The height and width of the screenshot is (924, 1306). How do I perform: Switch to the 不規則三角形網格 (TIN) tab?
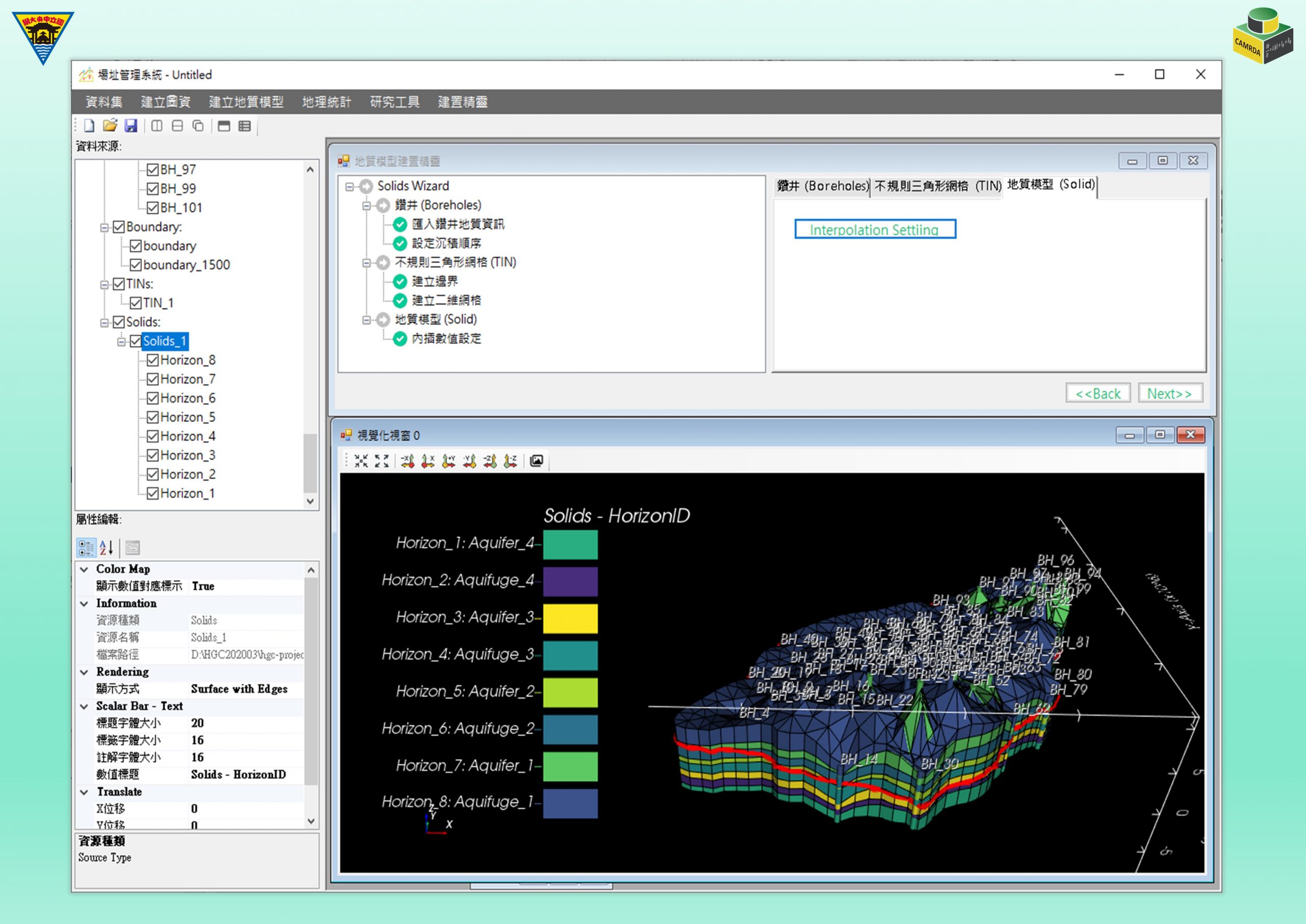tap(937, 186)
